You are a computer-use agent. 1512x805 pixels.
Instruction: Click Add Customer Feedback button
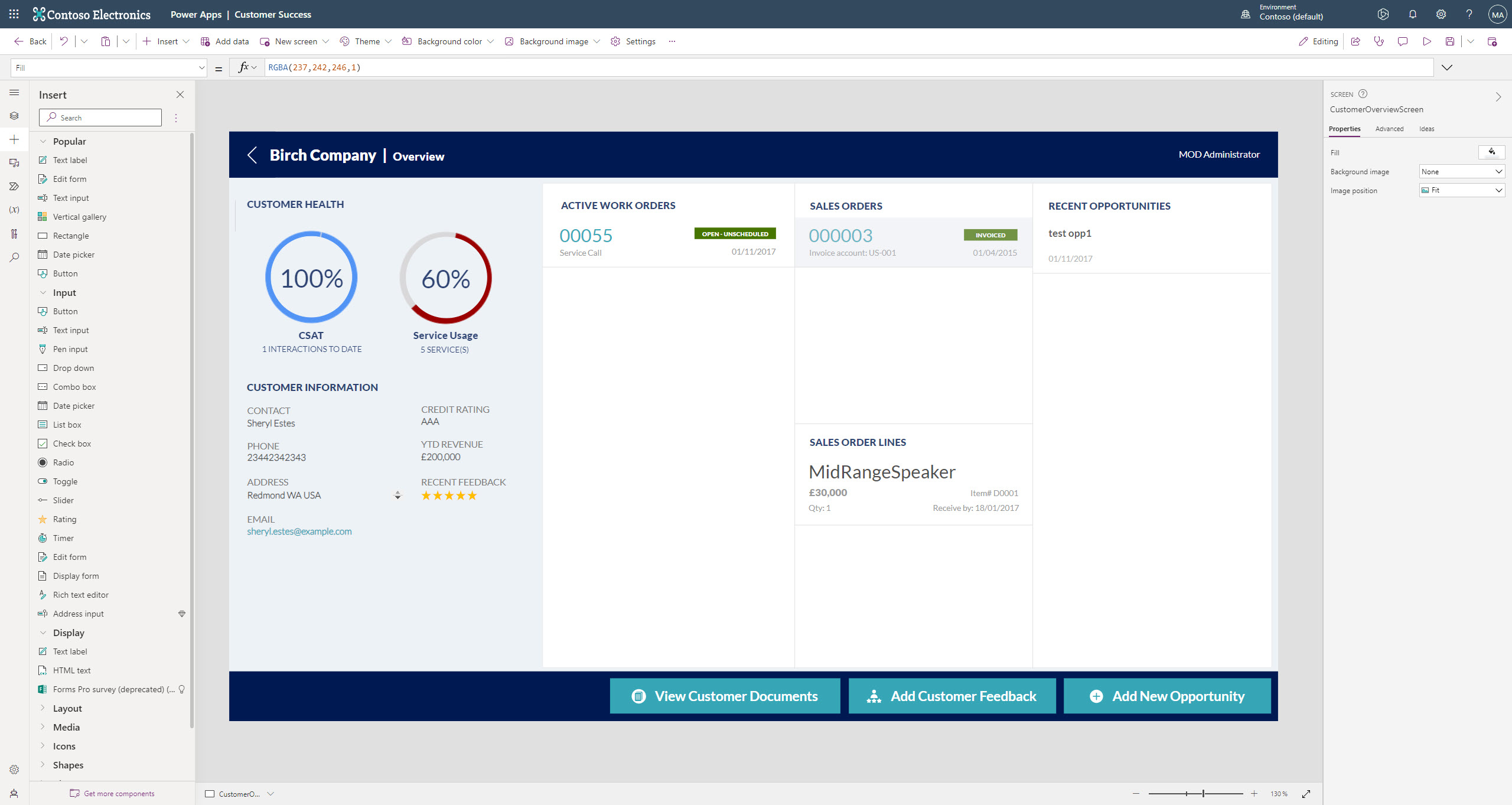click(952, 696)
